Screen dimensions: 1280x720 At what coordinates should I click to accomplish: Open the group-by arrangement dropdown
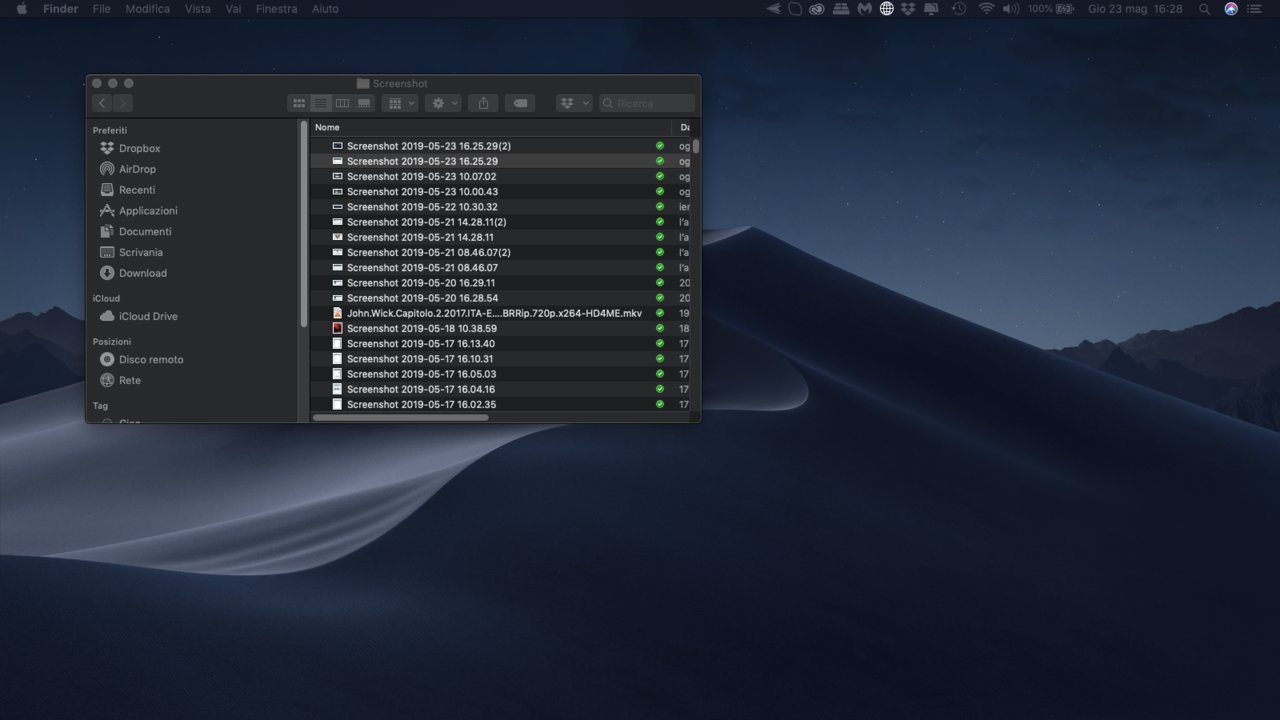tap(401, 103)
